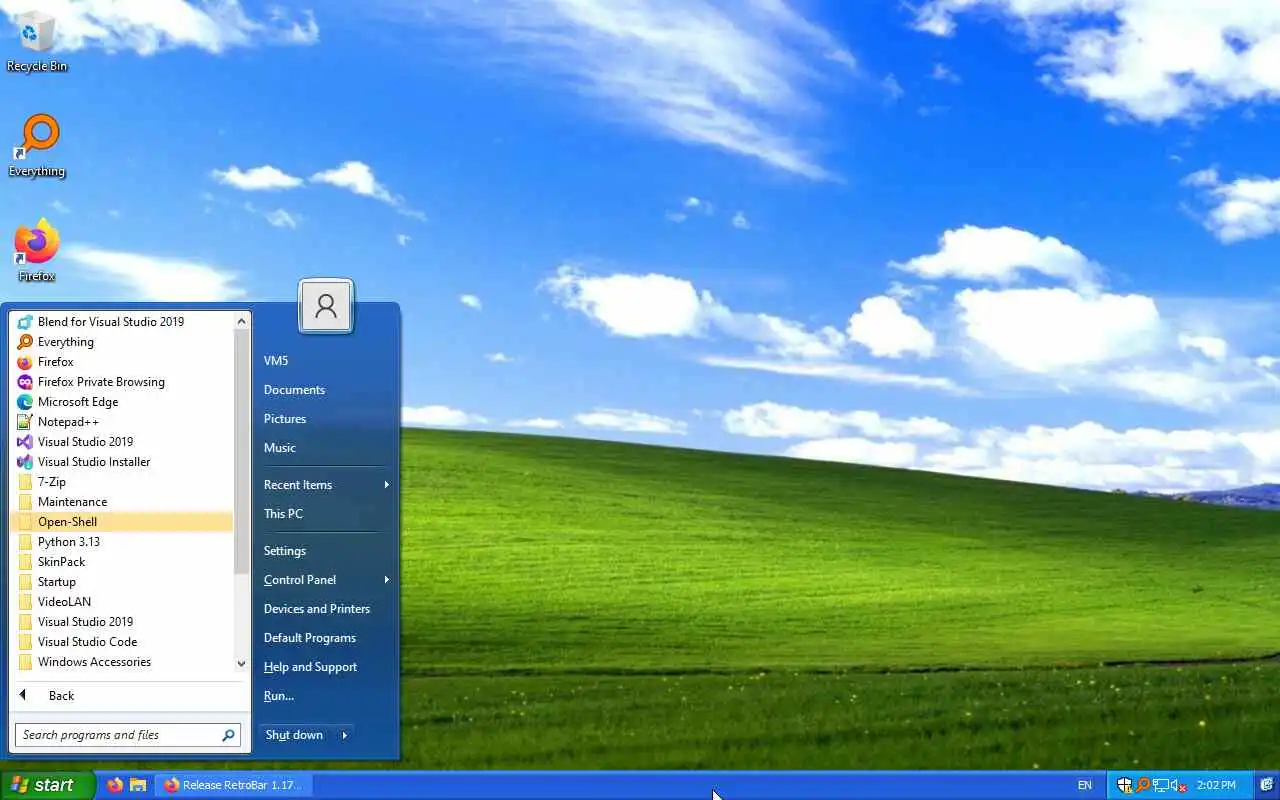Launch Blend for Visual Studio 2019
Image resolution: width=1280 pixels, height=800 pixels.
tap(122, 322)
